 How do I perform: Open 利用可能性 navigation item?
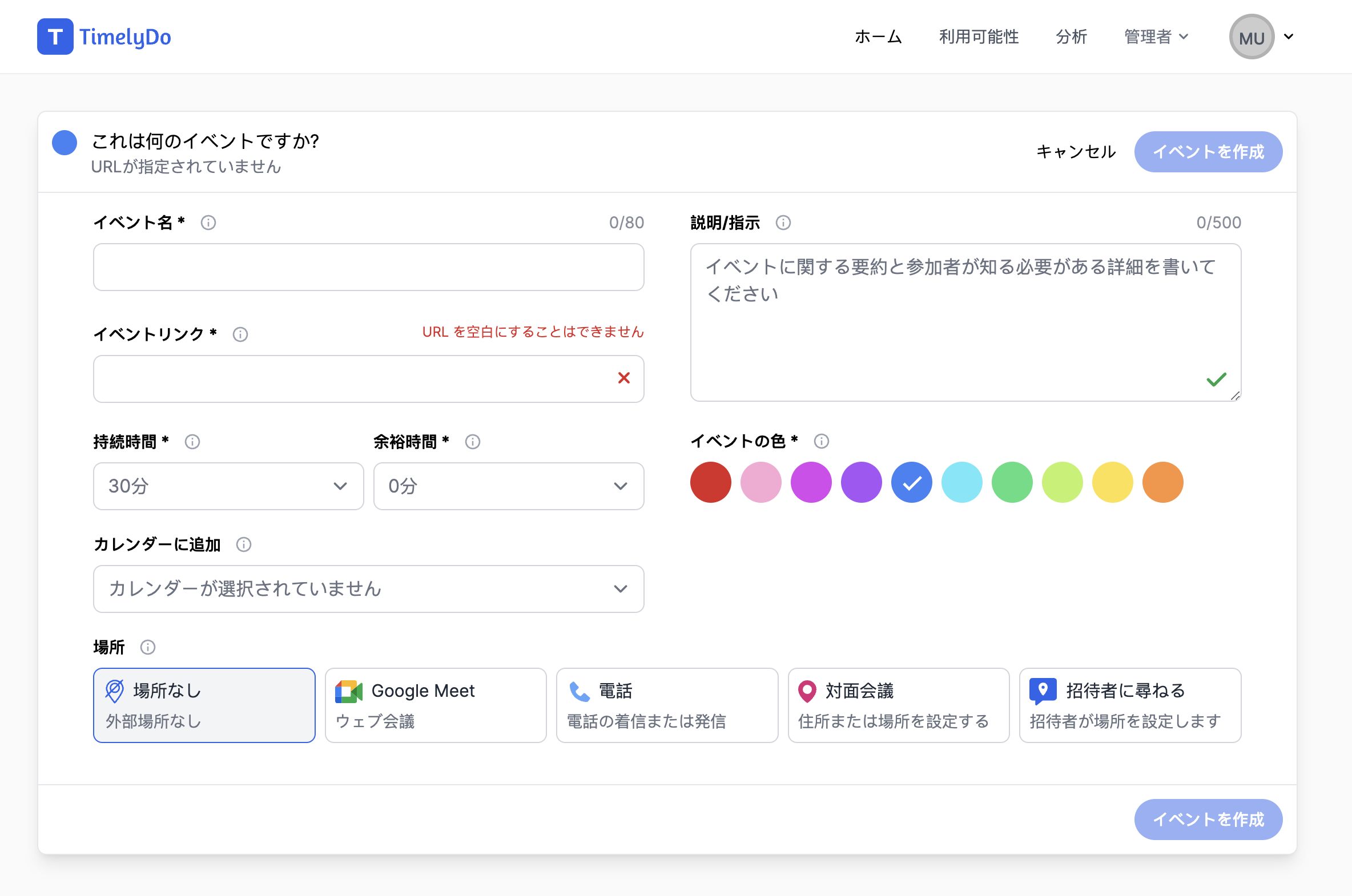tap(979, 37)
